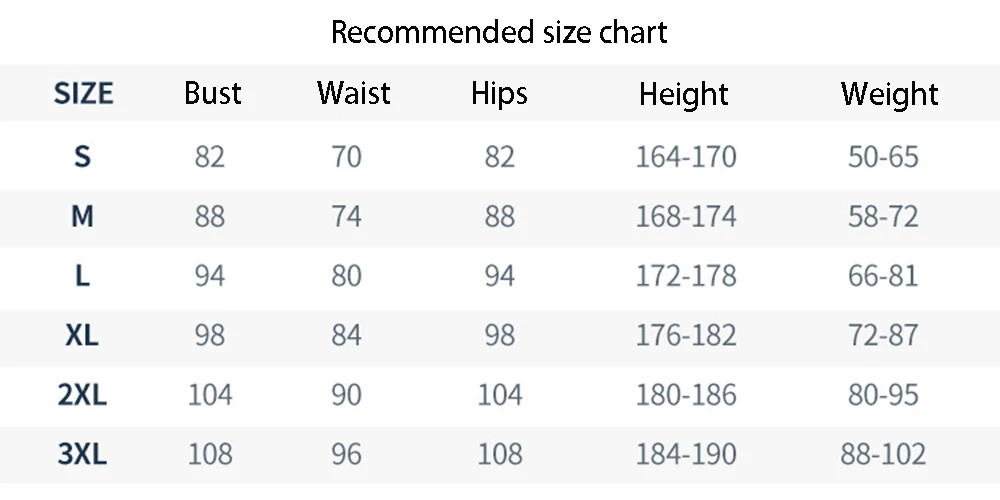Click the weight range 88-102 cell
The width and height of the screenshot is (1000, 500).
pos(883,455)
